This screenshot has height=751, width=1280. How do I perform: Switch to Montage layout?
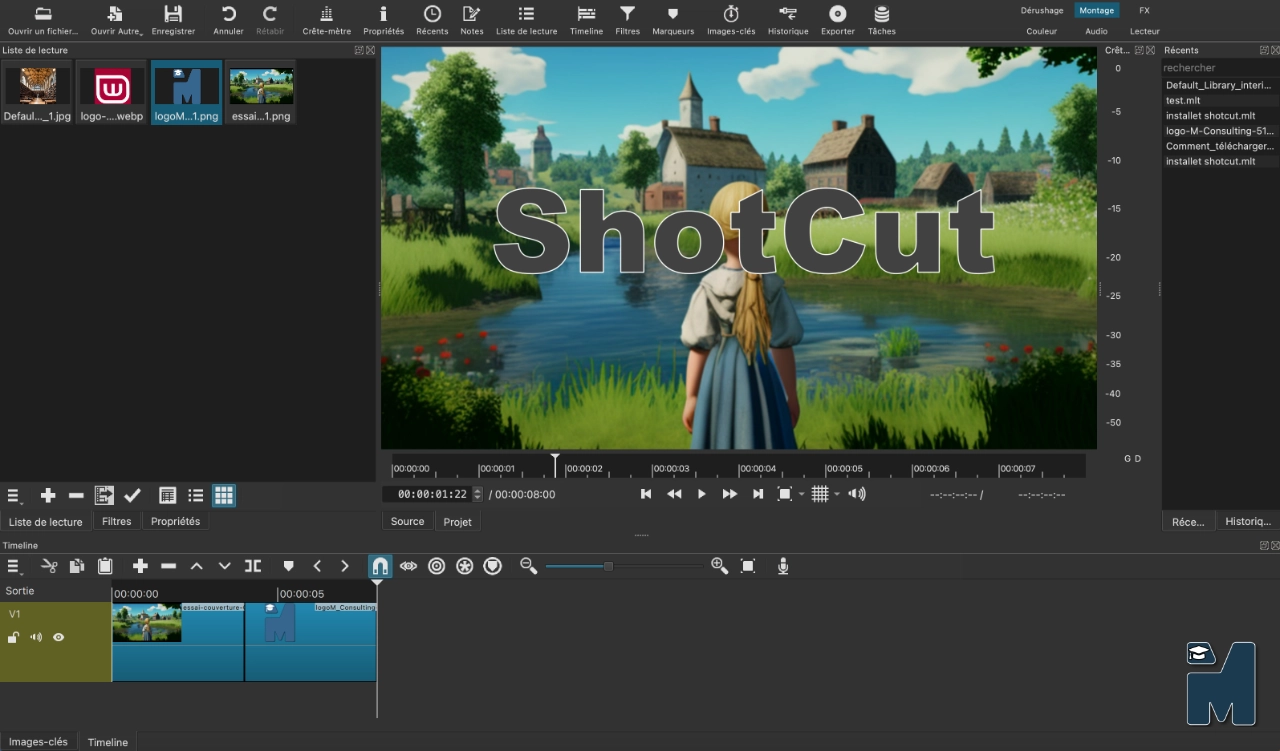click(x=1097, y=10)
